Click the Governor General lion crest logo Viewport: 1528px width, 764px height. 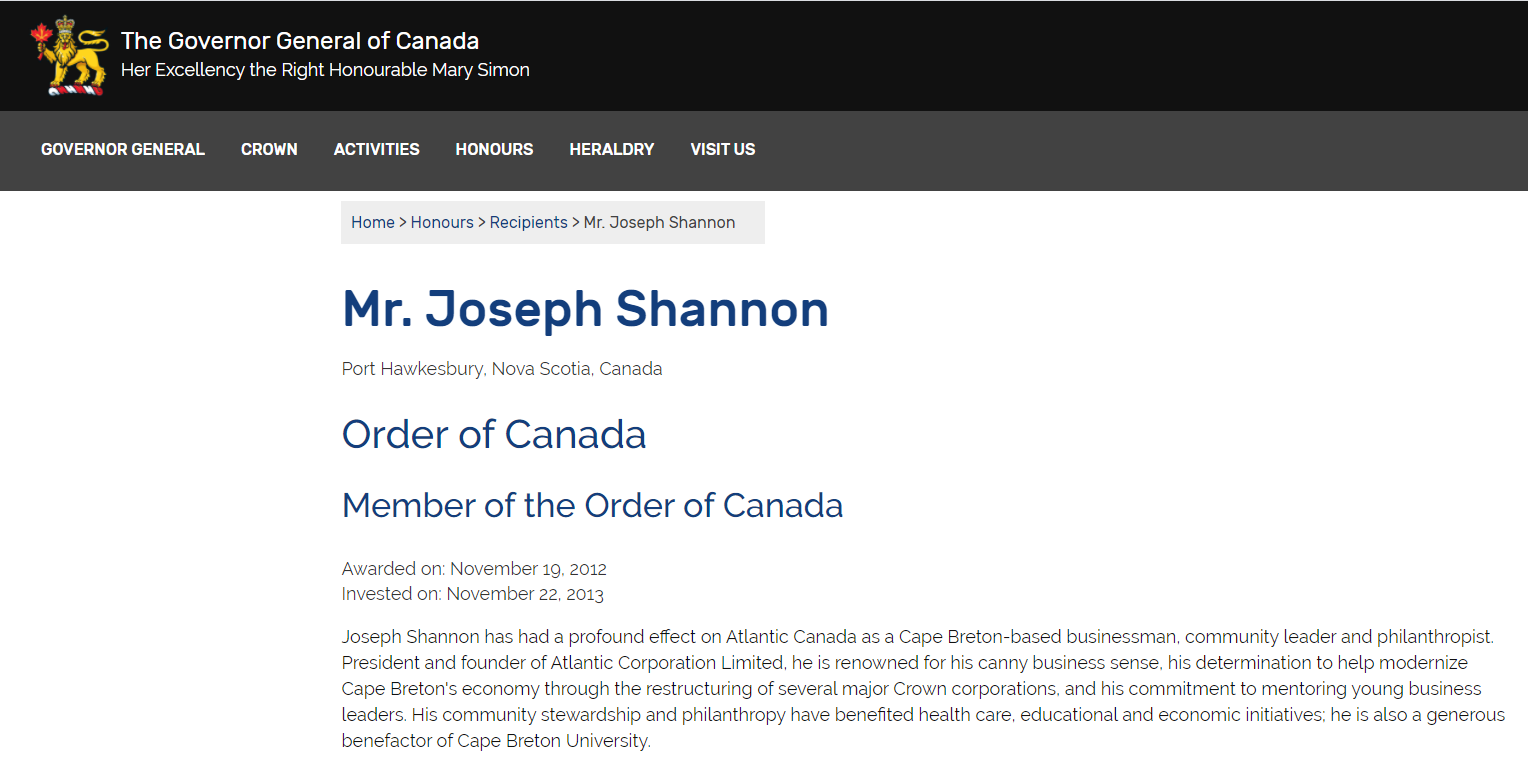coord(69,56)
